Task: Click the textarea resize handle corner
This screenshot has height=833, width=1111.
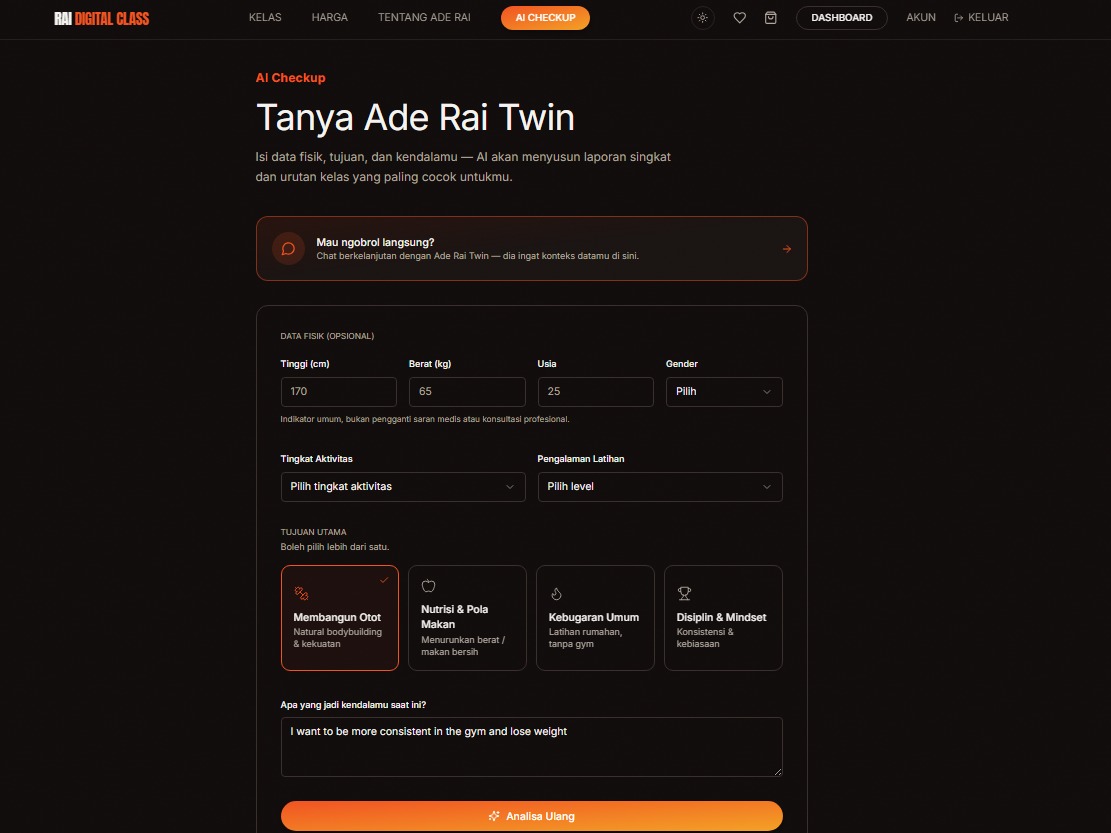Action: coord(778,772)
